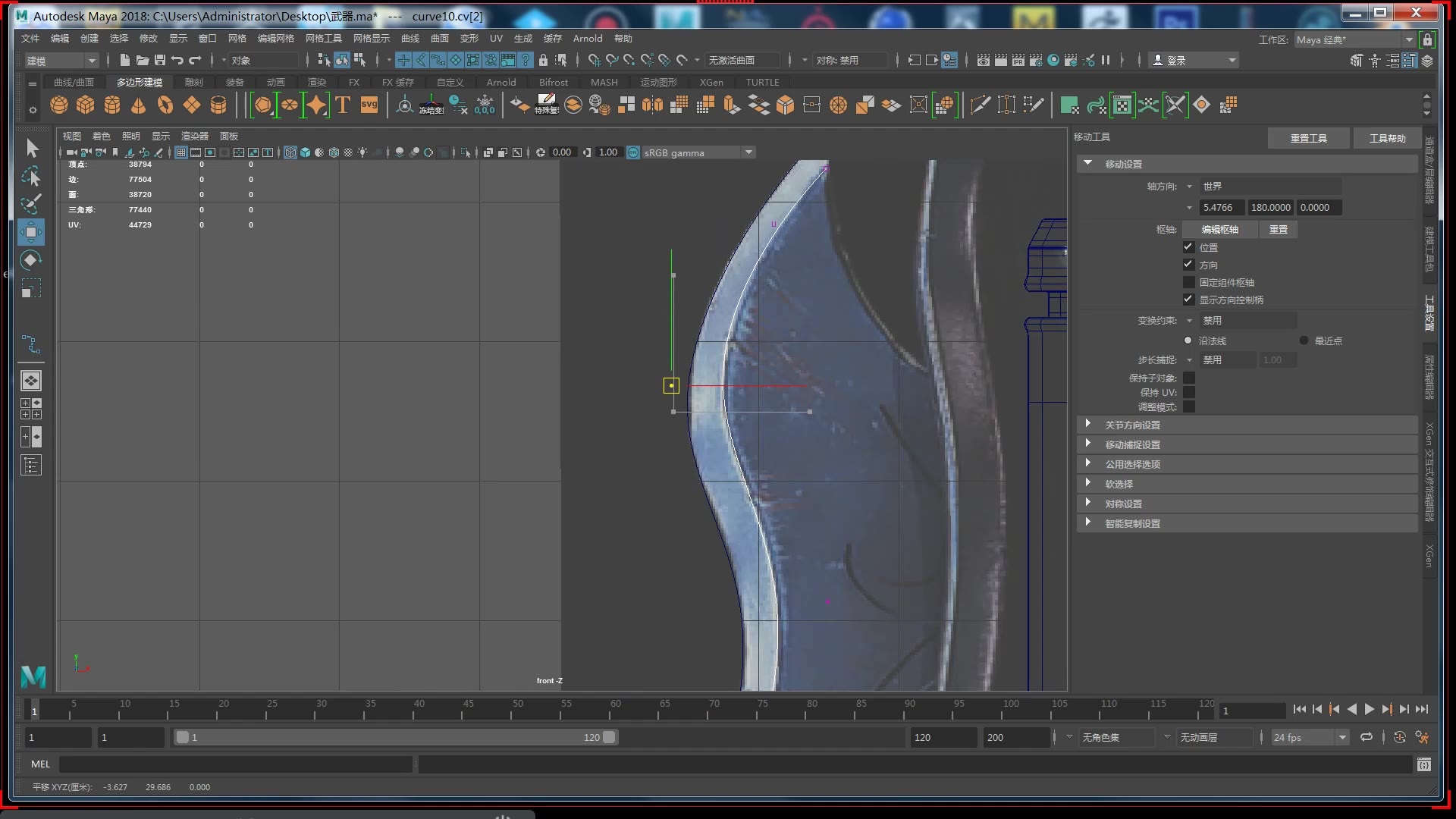Select the 最近点 radio button
The image size is (1456, 819).
coord(1304,340)
